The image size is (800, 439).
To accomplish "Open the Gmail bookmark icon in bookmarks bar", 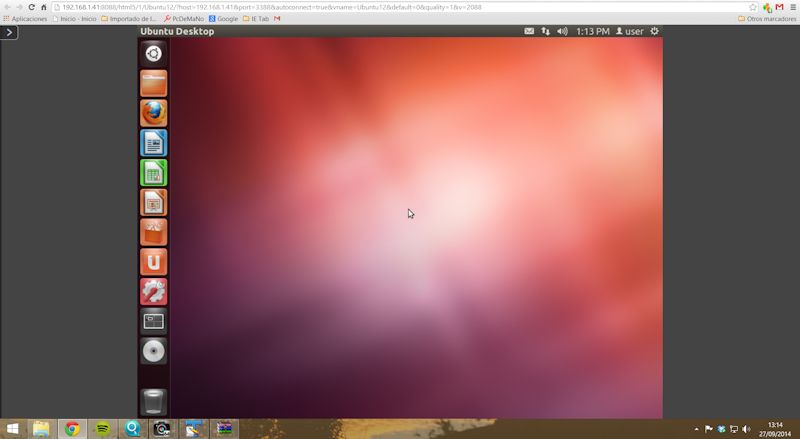I will tap(277, 19).
